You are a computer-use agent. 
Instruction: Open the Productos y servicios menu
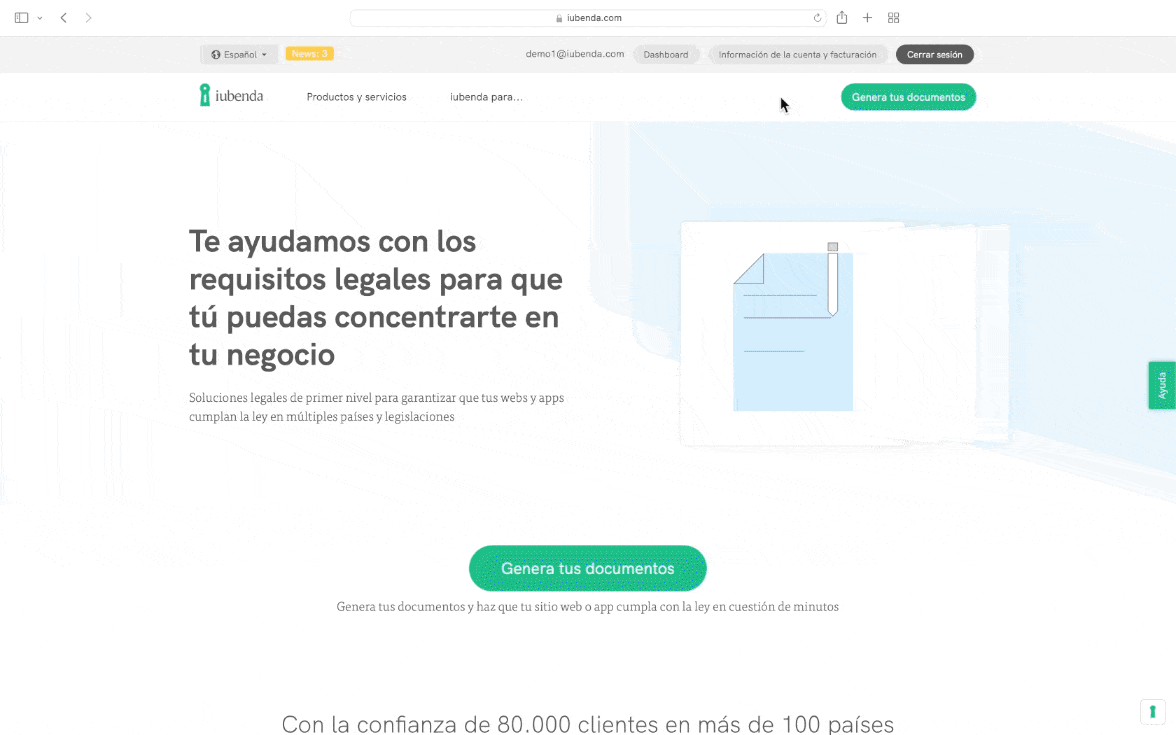click(x=356, y=97)
